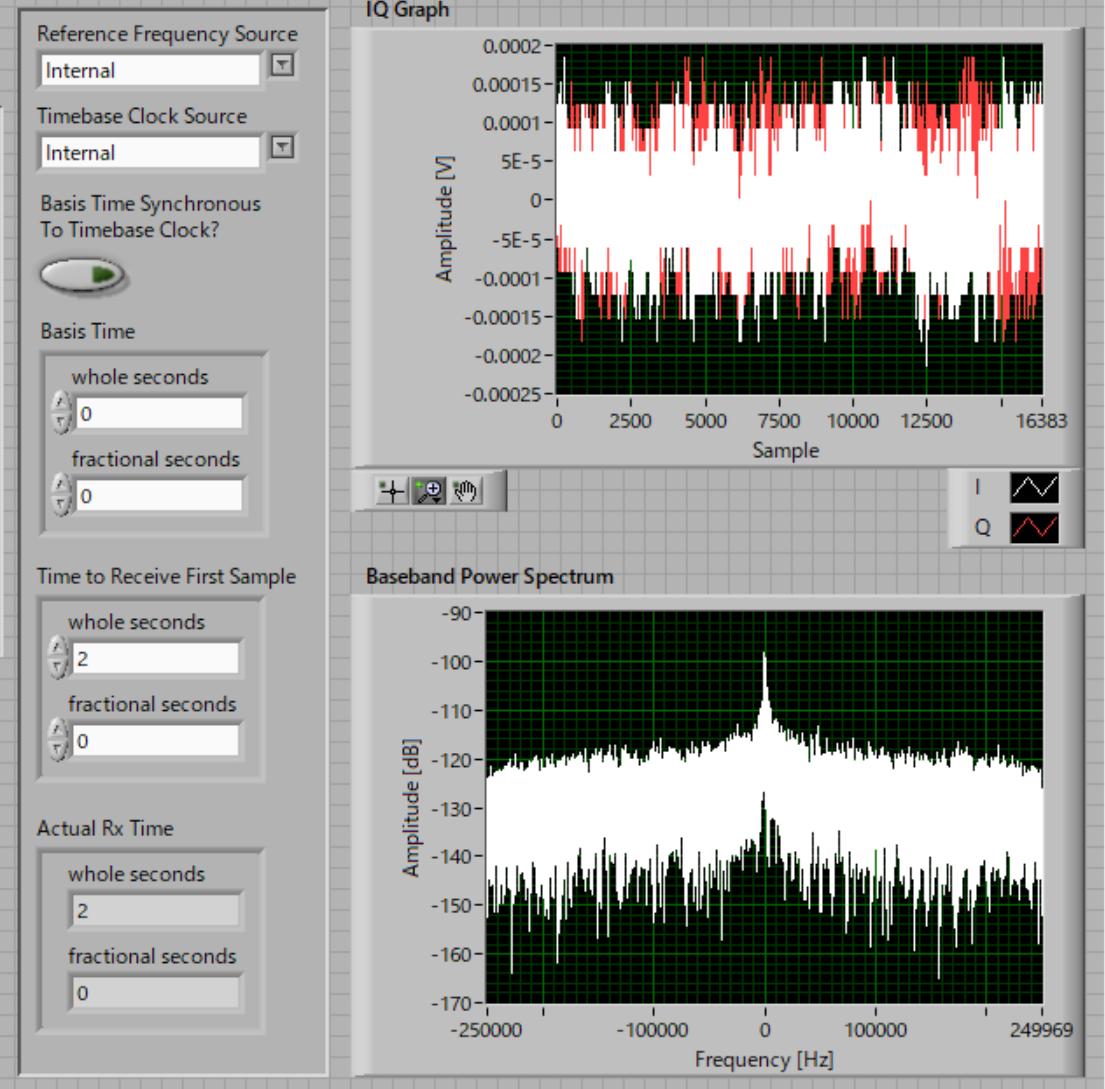Click Time to Receive fractional seconds field
The image size is (1105, 1089).
(x=156, y=741)
